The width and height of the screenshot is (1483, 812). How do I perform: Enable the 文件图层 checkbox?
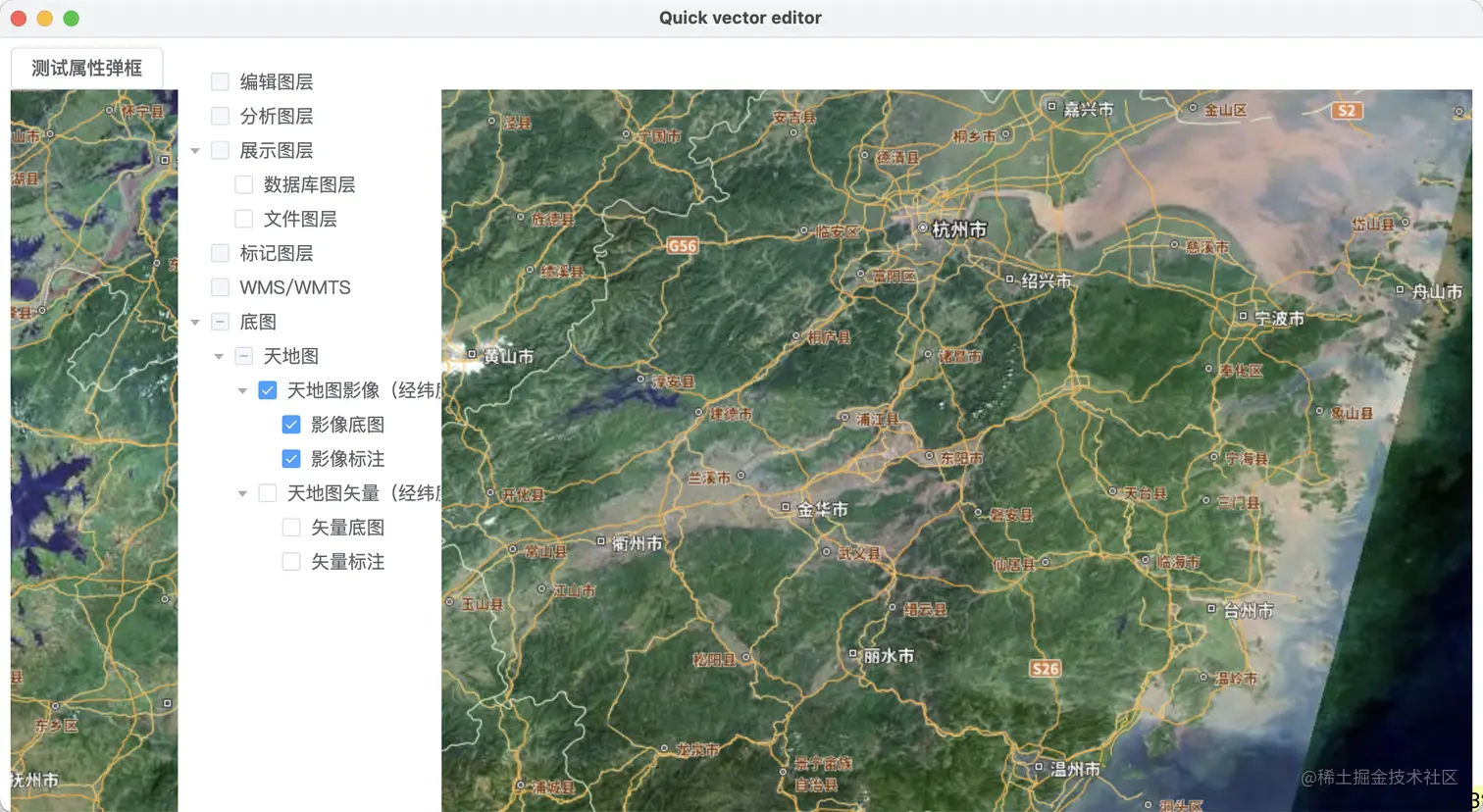tap(244, 219)
